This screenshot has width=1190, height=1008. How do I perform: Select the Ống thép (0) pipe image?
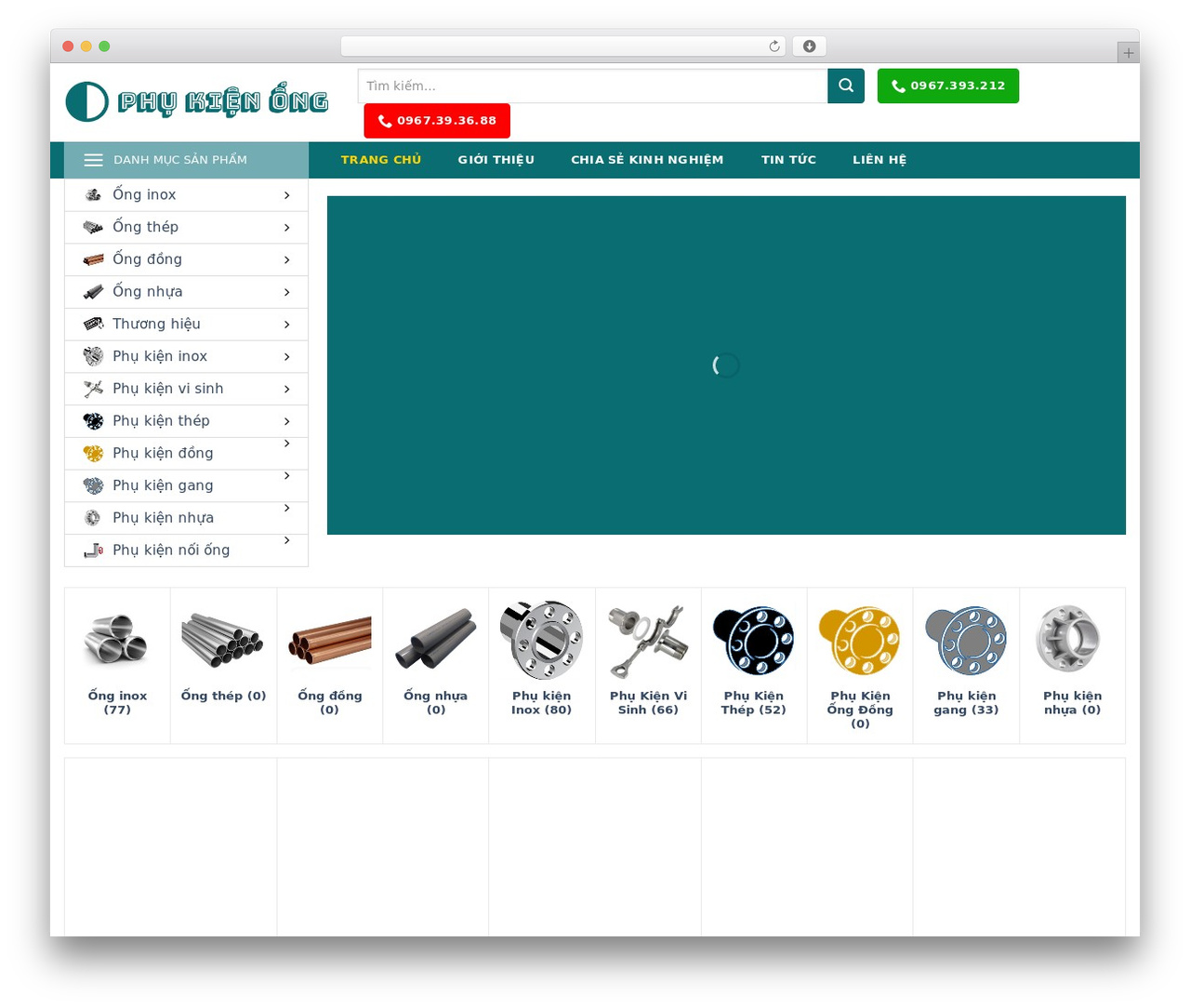click(x=223, y=639)
